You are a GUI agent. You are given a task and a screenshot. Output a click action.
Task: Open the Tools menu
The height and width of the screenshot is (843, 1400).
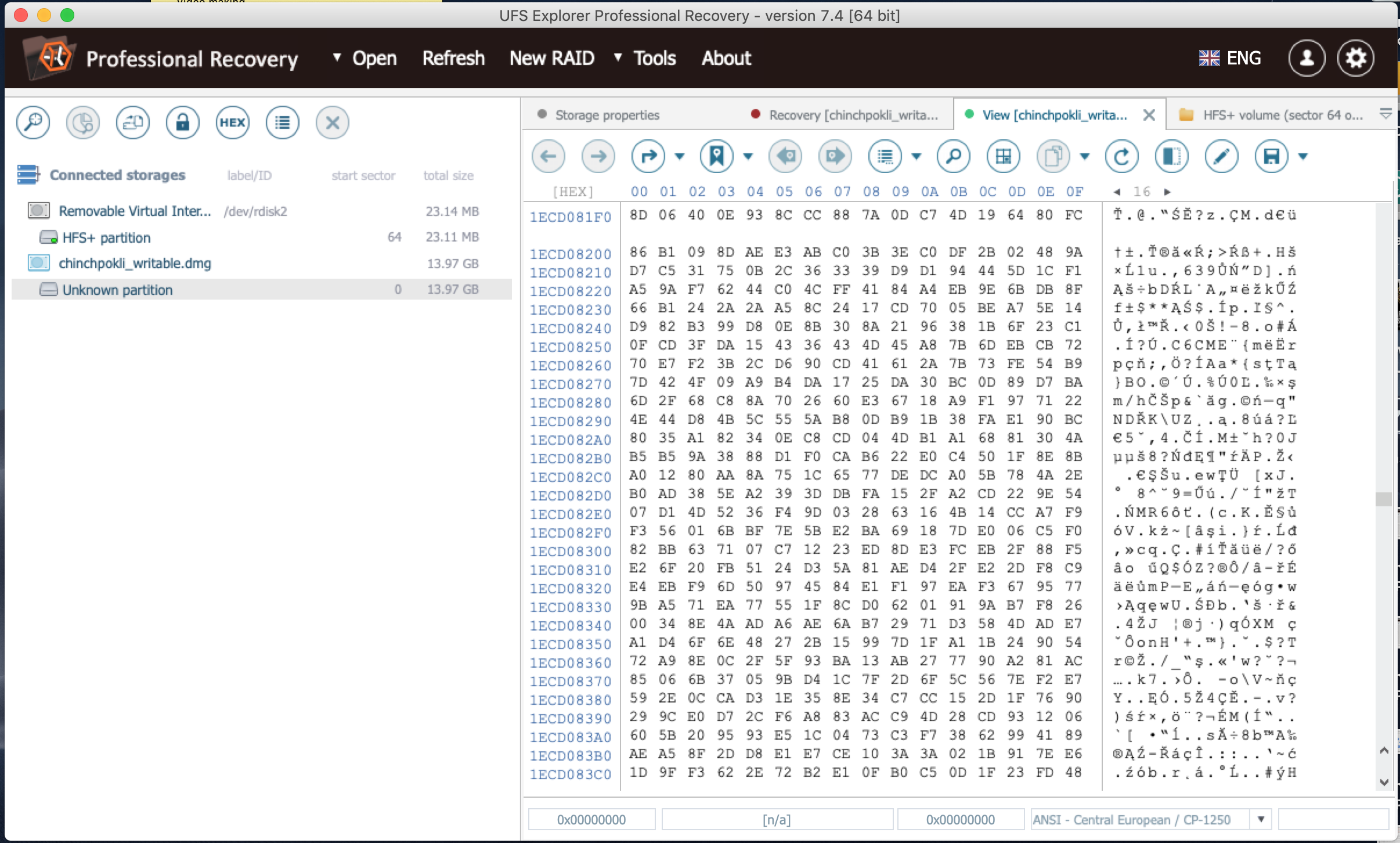[x=645, y=58]
